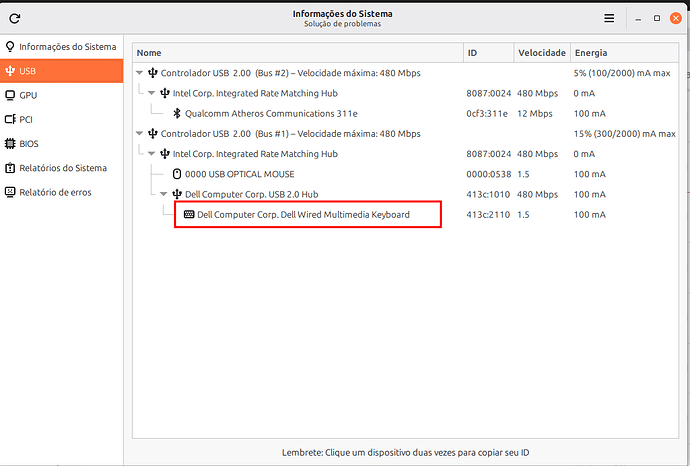
Task: Click the Solução de problemas subtitle
Action: click(342, 24)
